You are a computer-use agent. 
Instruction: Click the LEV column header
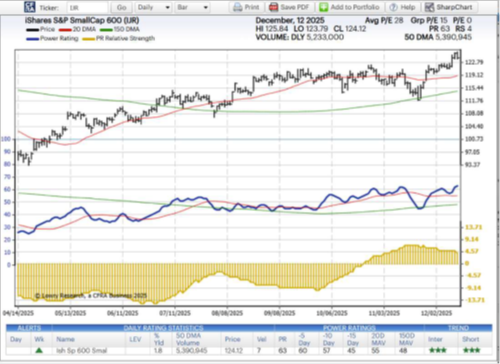click(x=135, y=339)
